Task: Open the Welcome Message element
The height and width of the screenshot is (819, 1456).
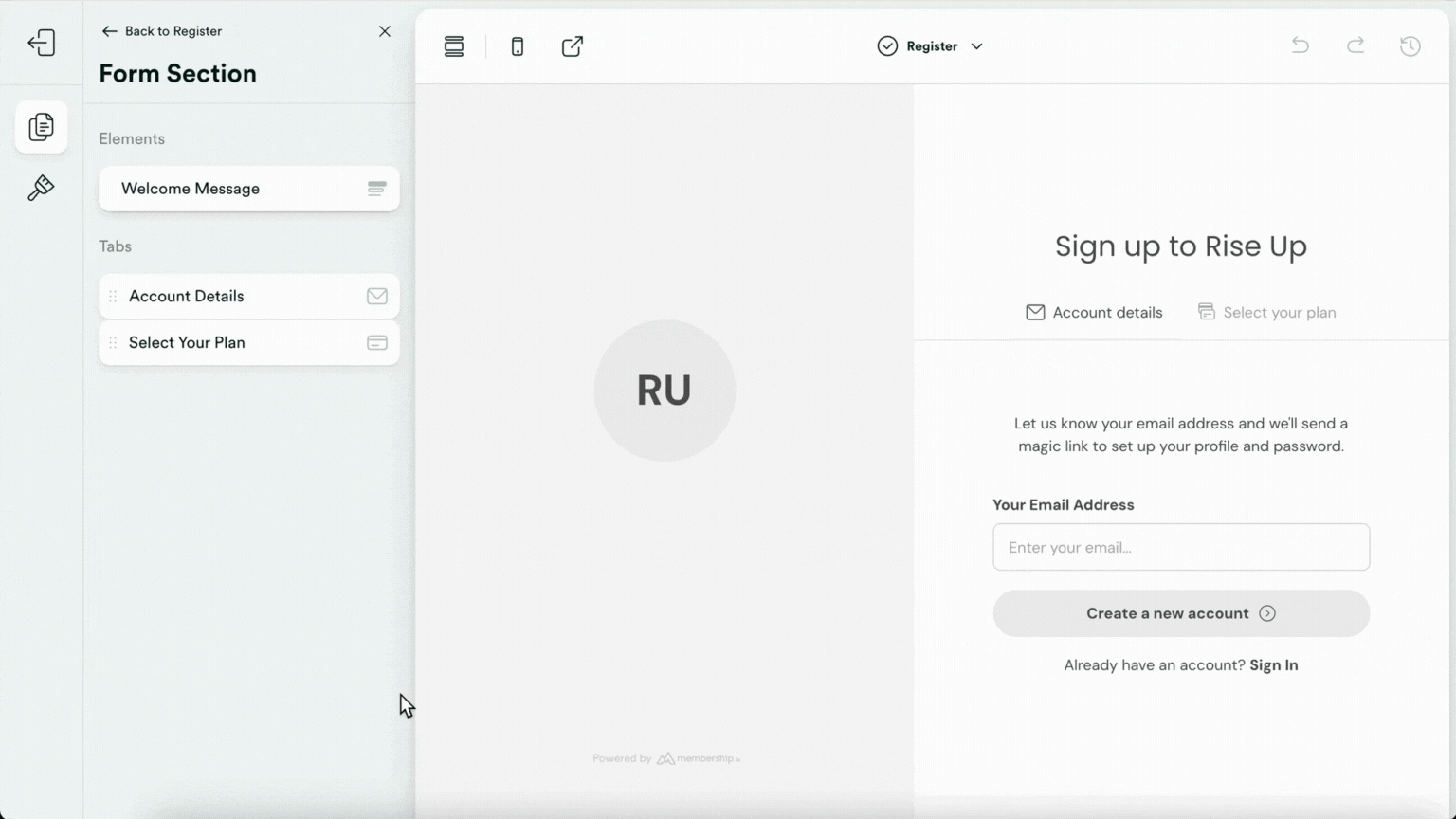Action: tap(248, 189)
